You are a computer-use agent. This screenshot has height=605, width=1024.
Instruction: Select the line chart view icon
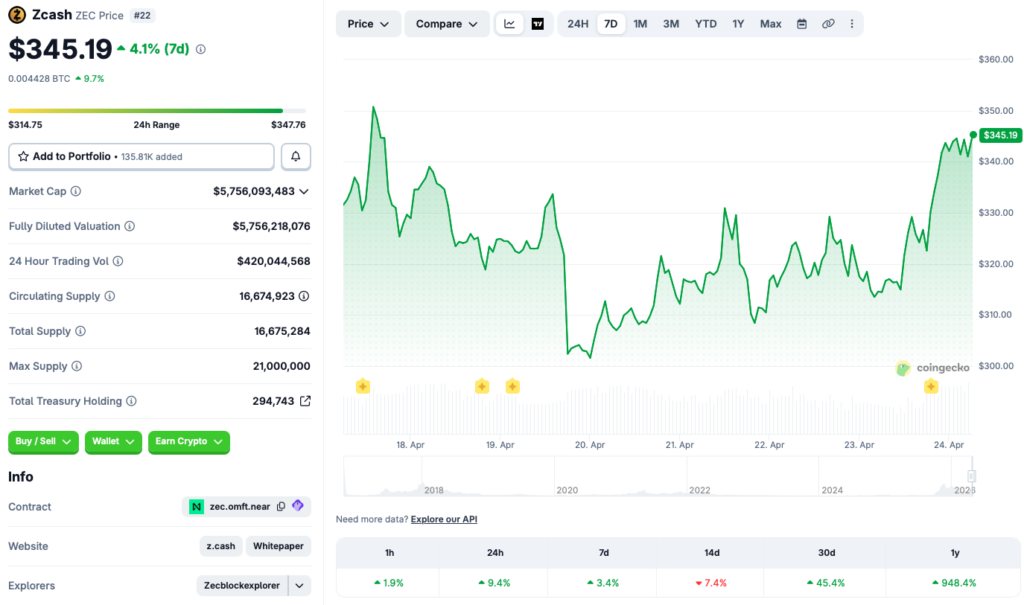click(x=510, y=23)
